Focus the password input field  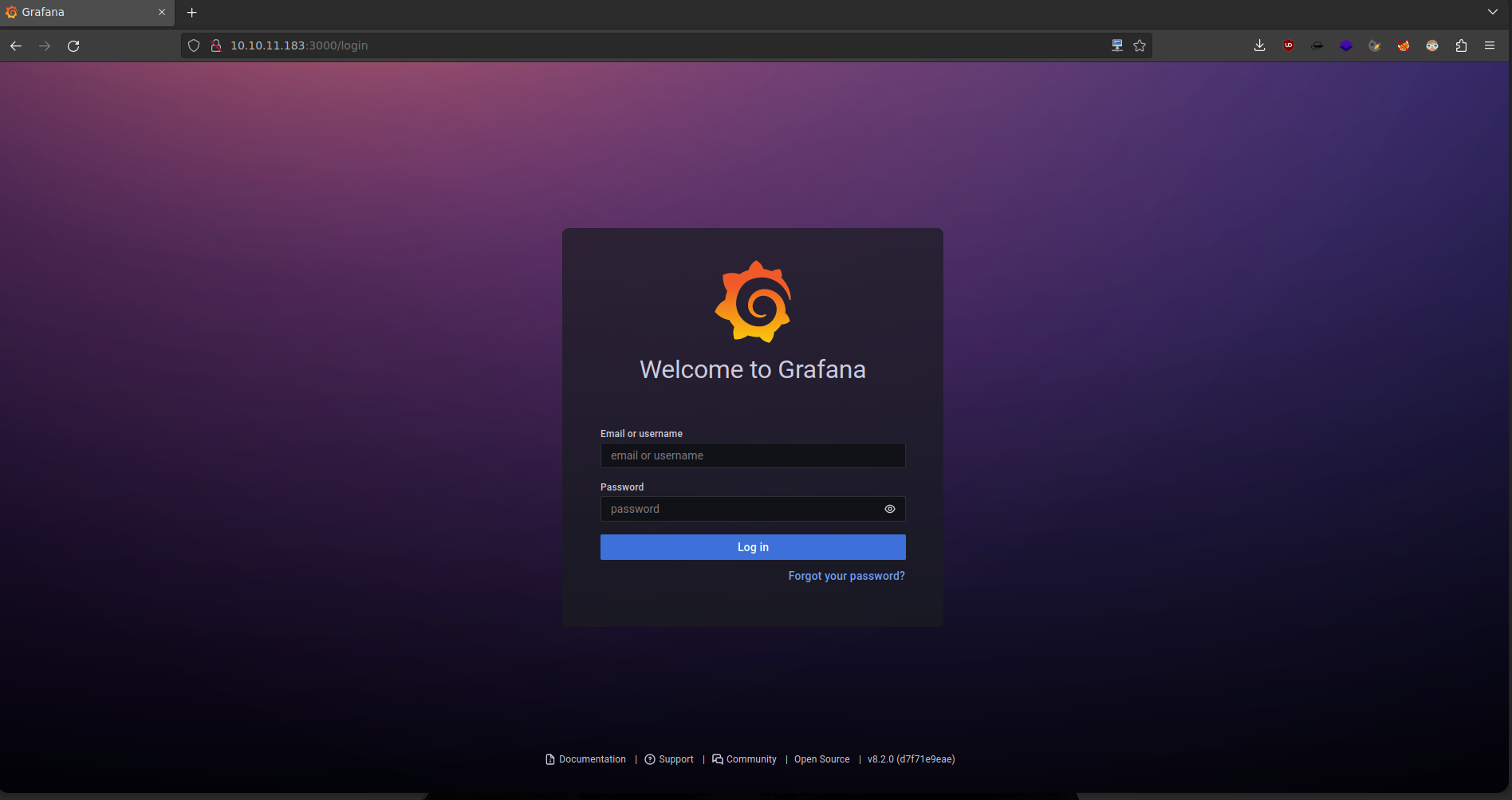[x=753, y=509]
